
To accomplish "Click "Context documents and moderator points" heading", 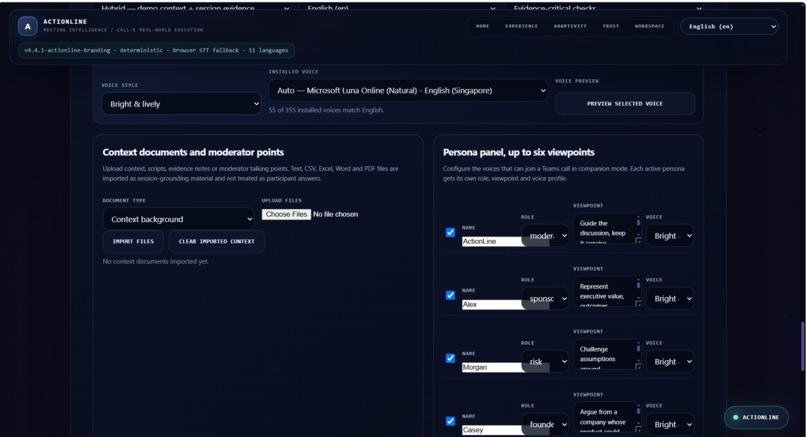I will [x=193, y=152].
